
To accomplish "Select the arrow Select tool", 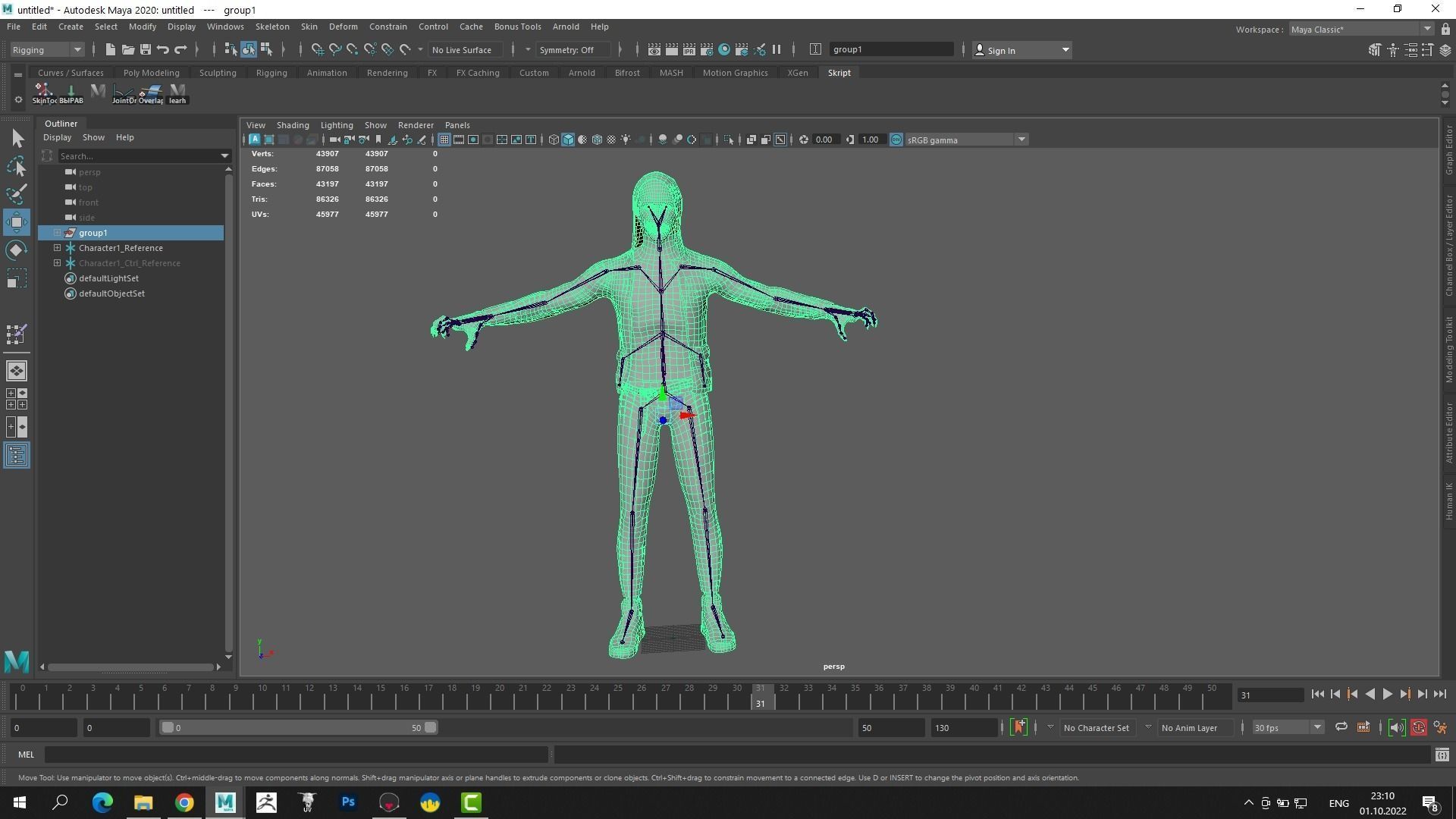I will pos(17,138).
